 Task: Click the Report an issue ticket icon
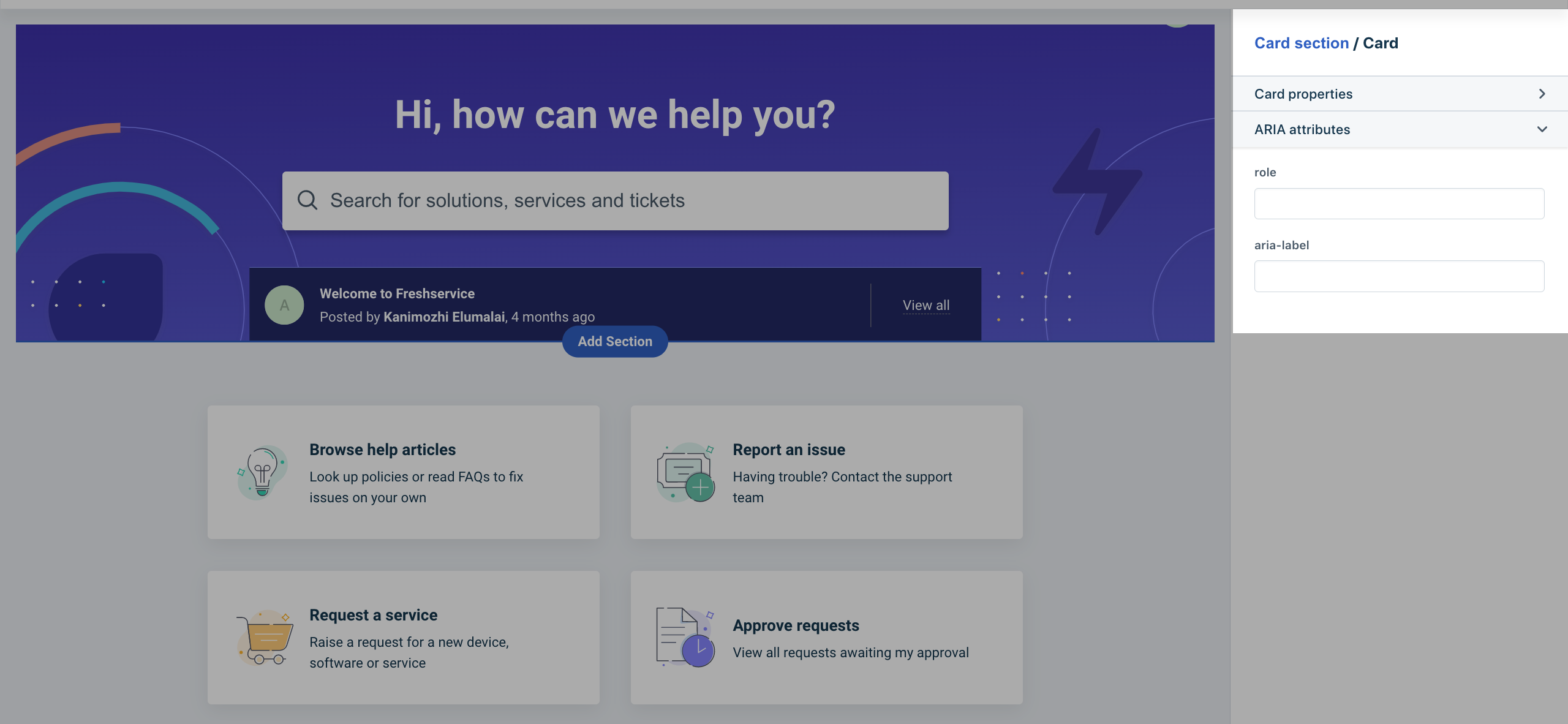(x=685, y=472)
